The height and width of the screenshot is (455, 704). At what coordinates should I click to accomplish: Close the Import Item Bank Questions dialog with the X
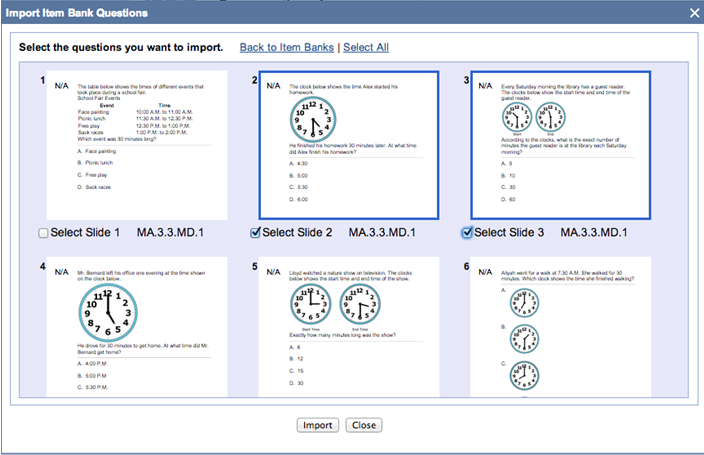694,12
